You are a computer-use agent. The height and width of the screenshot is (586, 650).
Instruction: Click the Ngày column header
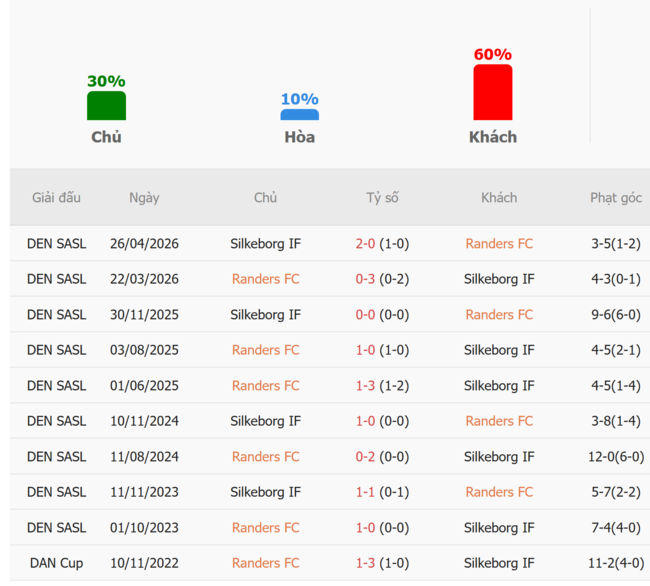pos(144,198)
